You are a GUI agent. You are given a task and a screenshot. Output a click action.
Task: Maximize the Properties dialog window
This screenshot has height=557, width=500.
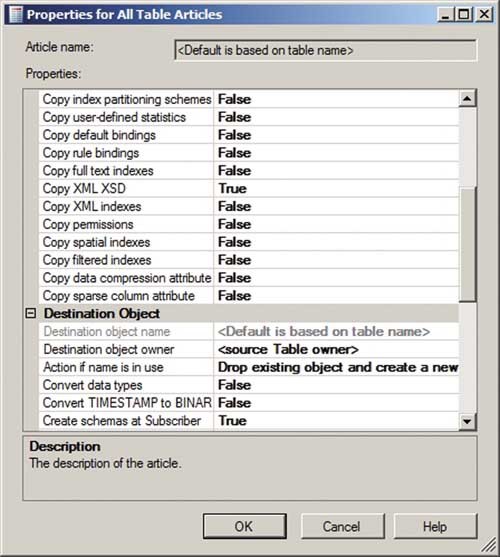click(x=464, y=15)
